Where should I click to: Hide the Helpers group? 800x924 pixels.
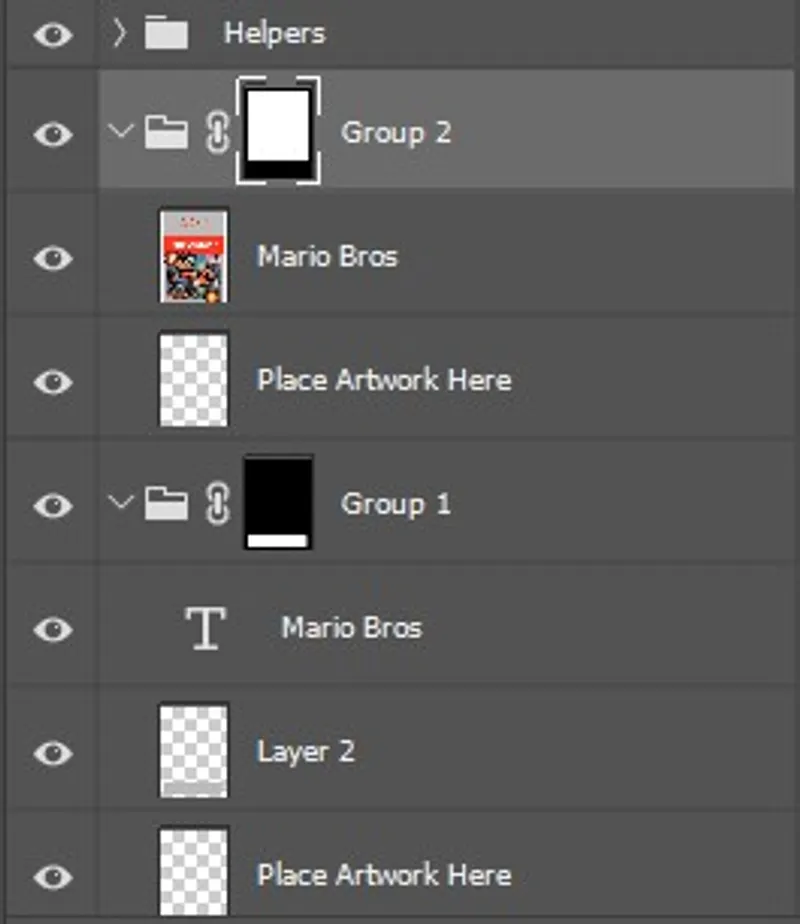tap(52, 35)
